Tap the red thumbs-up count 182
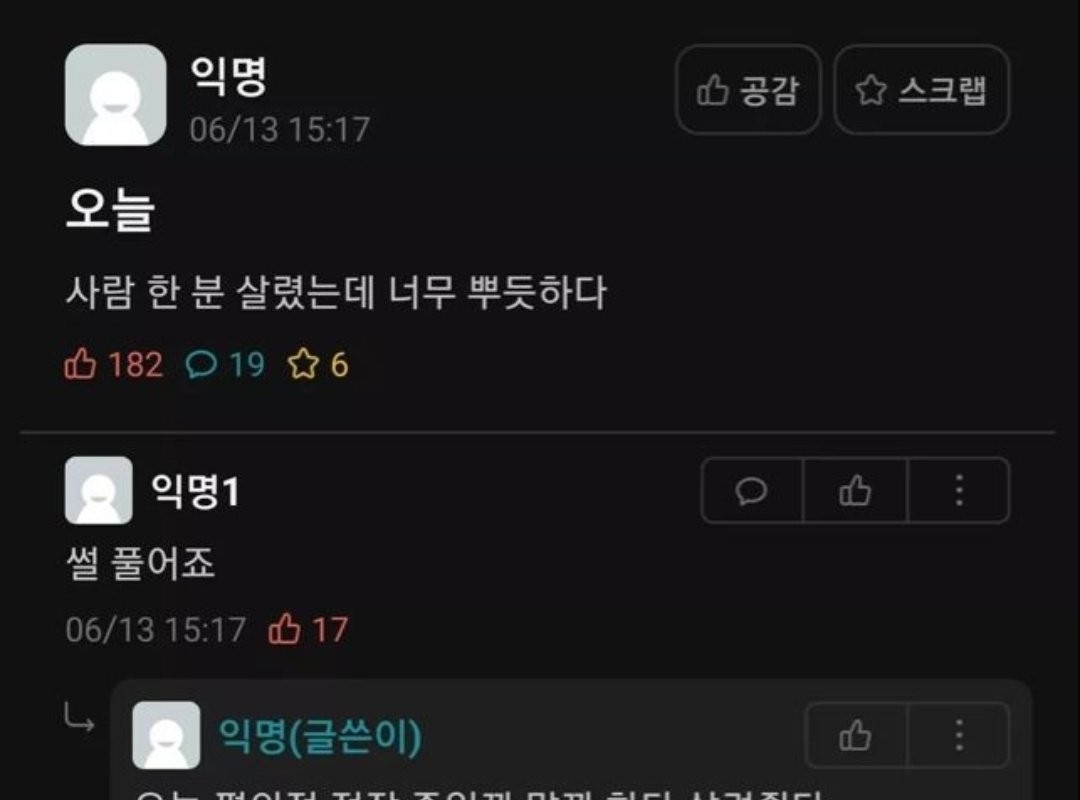Image resolution: width=1080 pixels, height=800 pixels. pyautogui.click(x=114, y=364)
